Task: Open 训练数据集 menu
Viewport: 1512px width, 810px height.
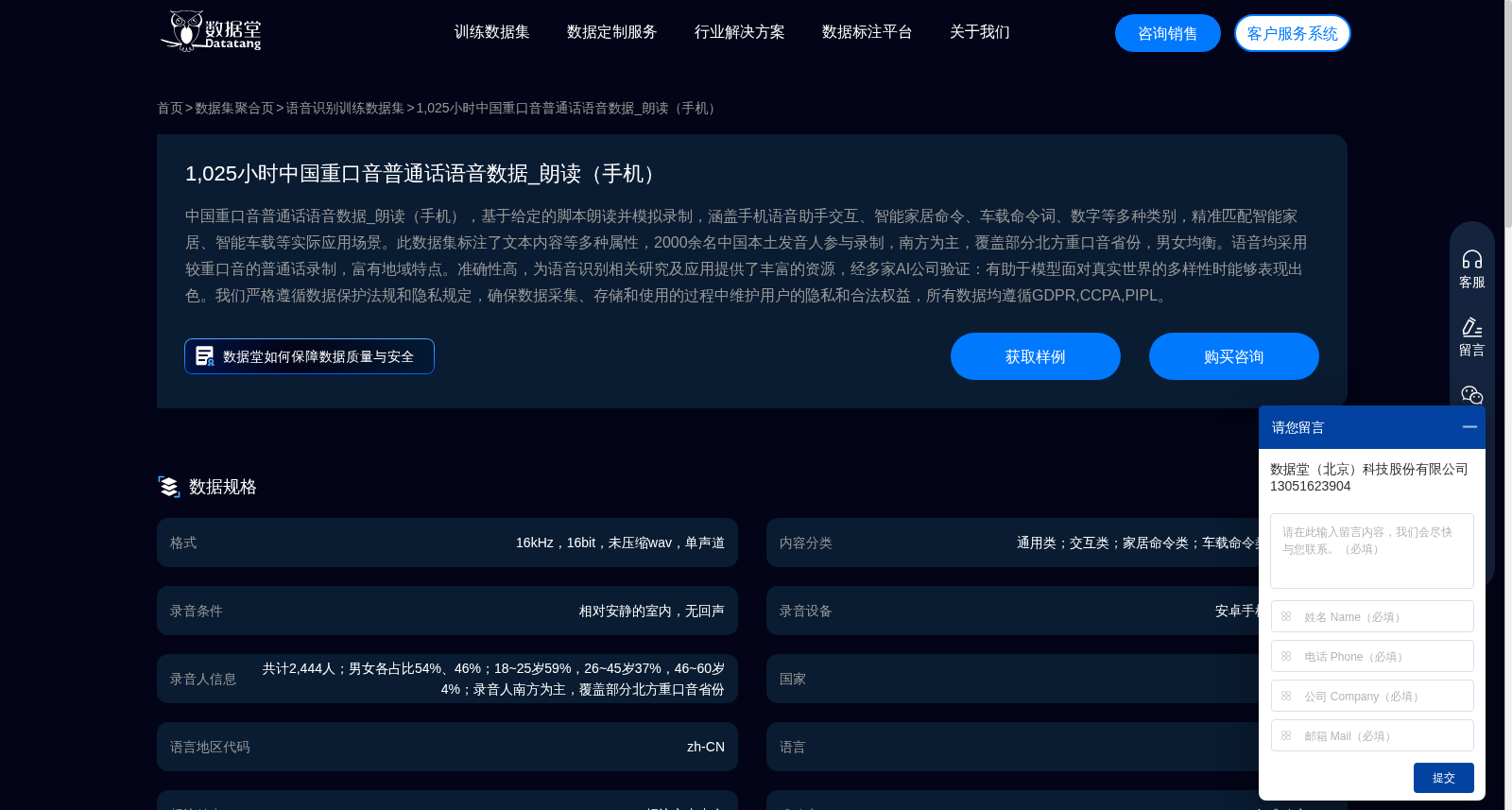Action: point(491,32)
